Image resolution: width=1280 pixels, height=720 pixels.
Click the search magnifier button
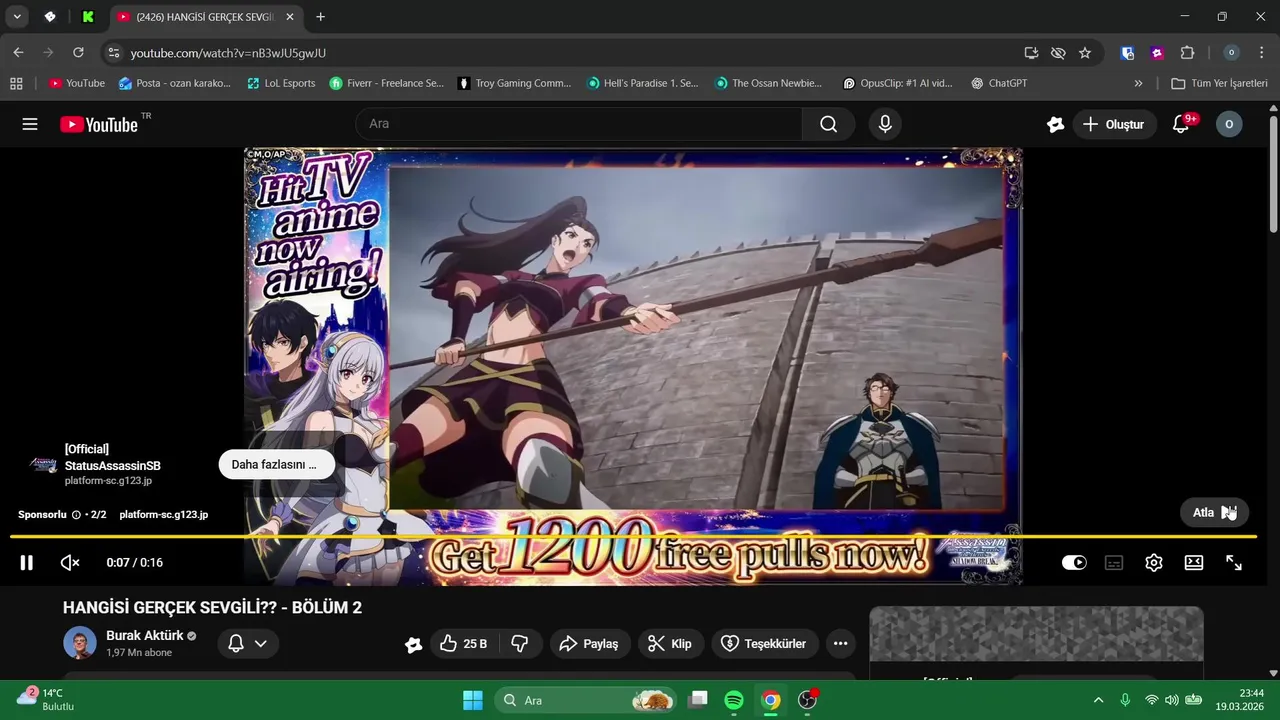[x=828, y=124]
